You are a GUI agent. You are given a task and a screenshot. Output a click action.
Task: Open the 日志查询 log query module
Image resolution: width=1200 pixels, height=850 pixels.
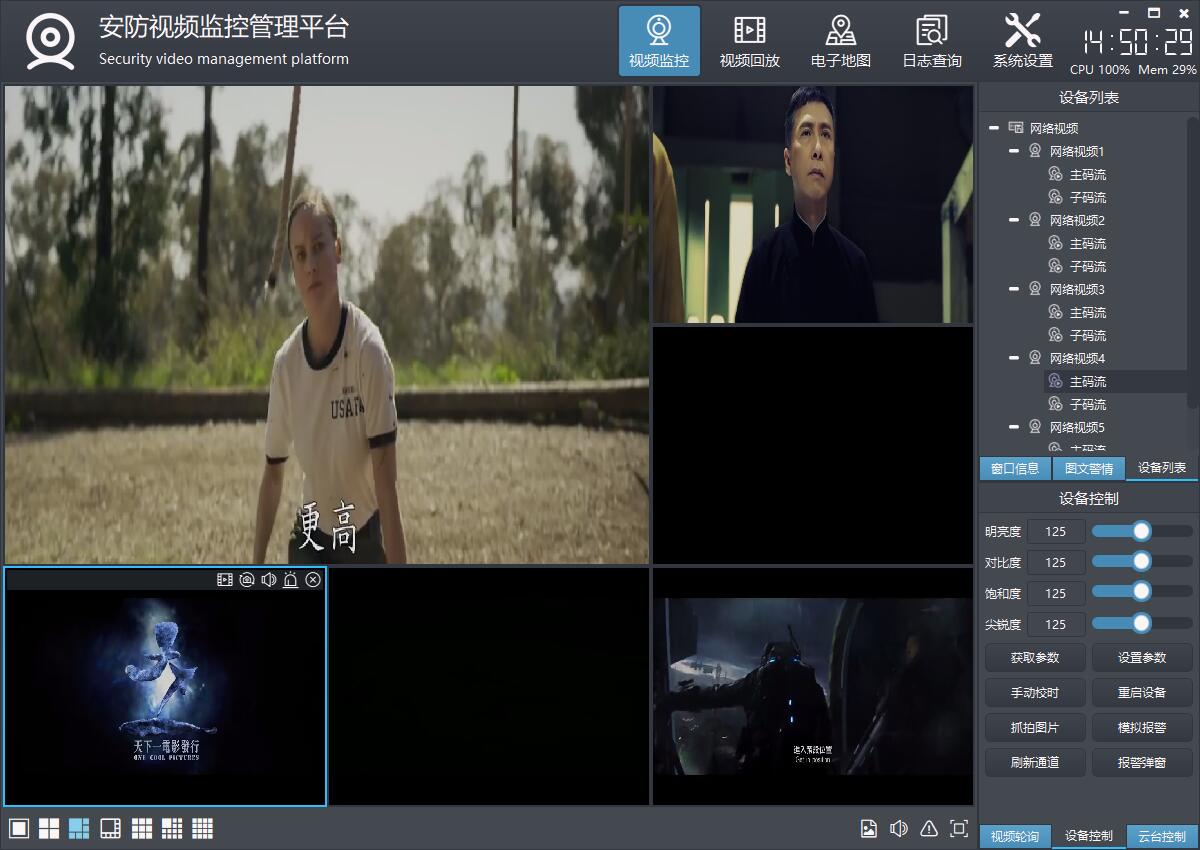pyautogui.click(x=931, y=41)
